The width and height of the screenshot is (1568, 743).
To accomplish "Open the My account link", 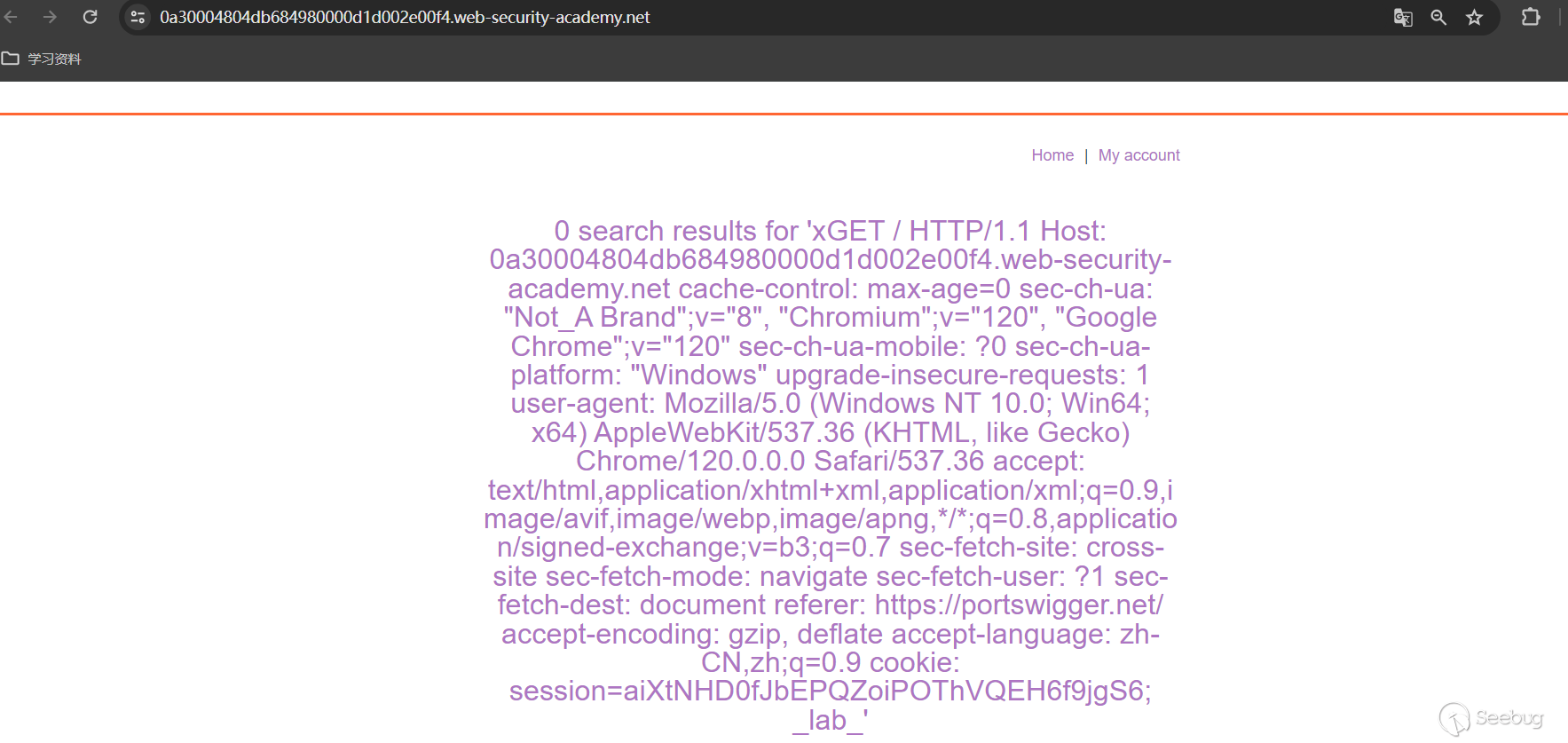I will (x=1139, y=155).
